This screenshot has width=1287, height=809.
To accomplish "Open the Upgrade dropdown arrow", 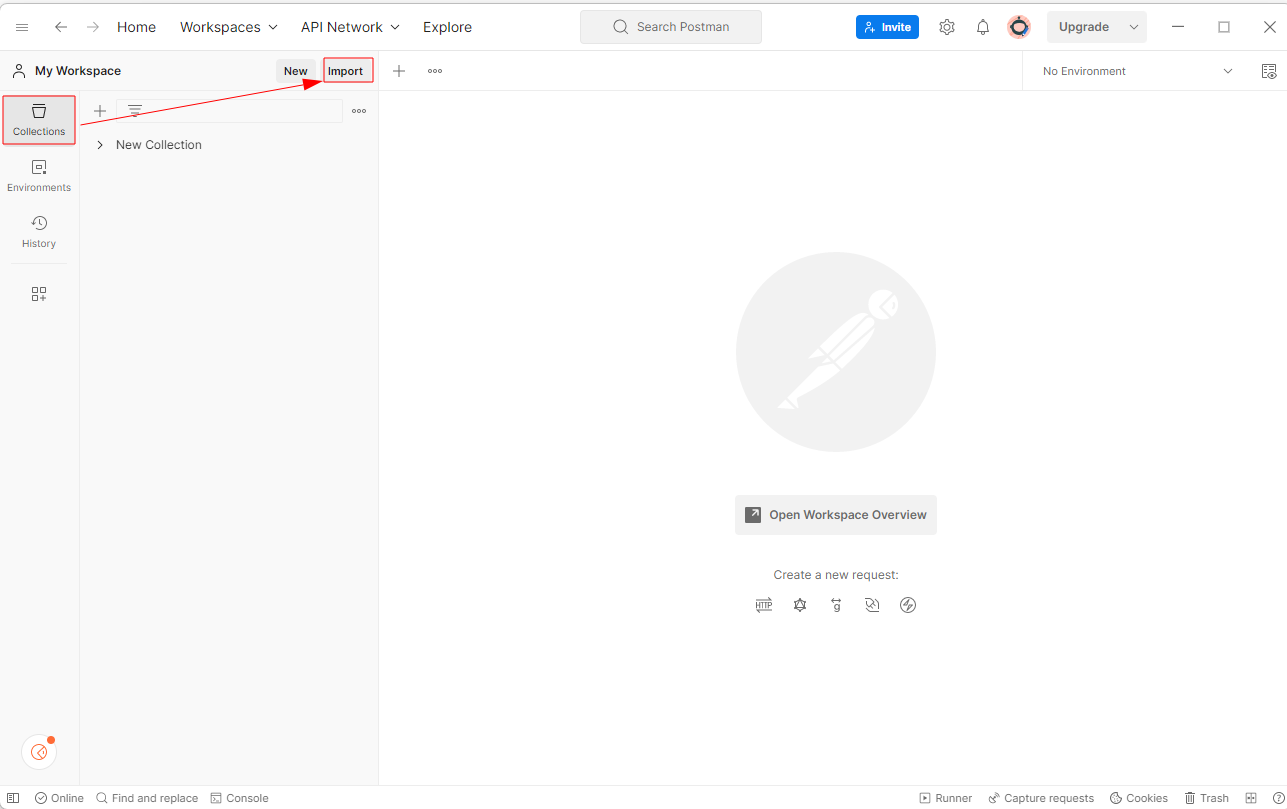I will (x=1134, y=27).
